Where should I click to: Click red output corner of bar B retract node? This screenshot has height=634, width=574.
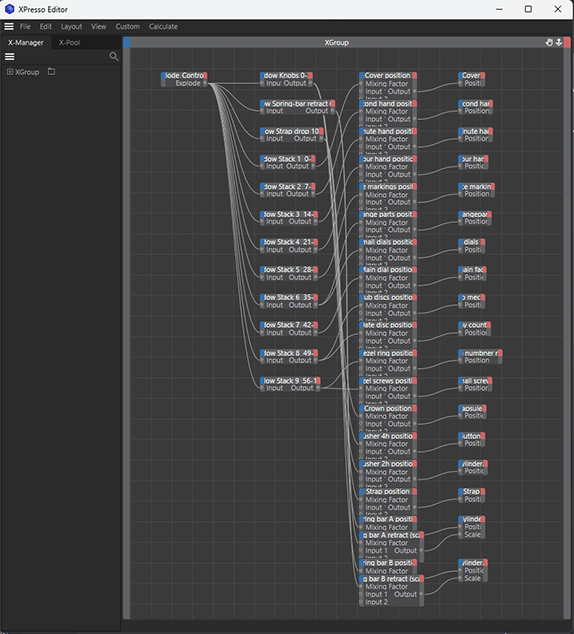pyautogui.click(x=422, y=579)
